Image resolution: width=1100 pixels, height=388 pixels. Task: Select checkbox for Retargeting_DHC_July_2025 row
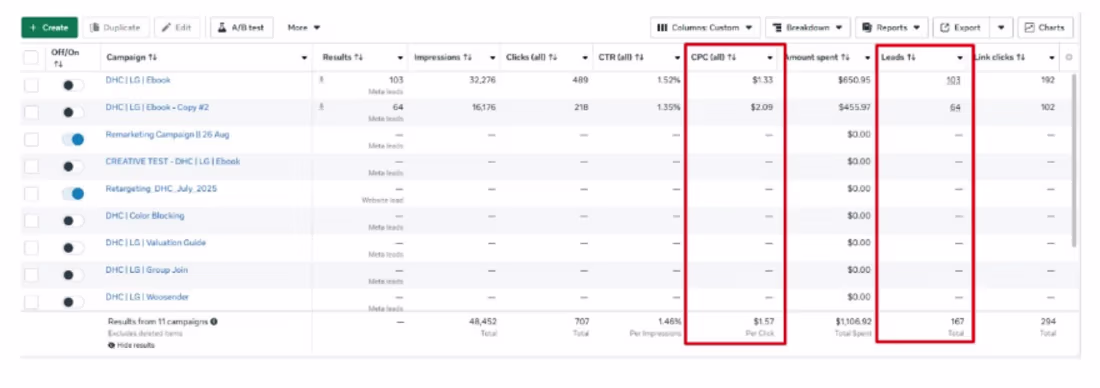tap(32, 194)
